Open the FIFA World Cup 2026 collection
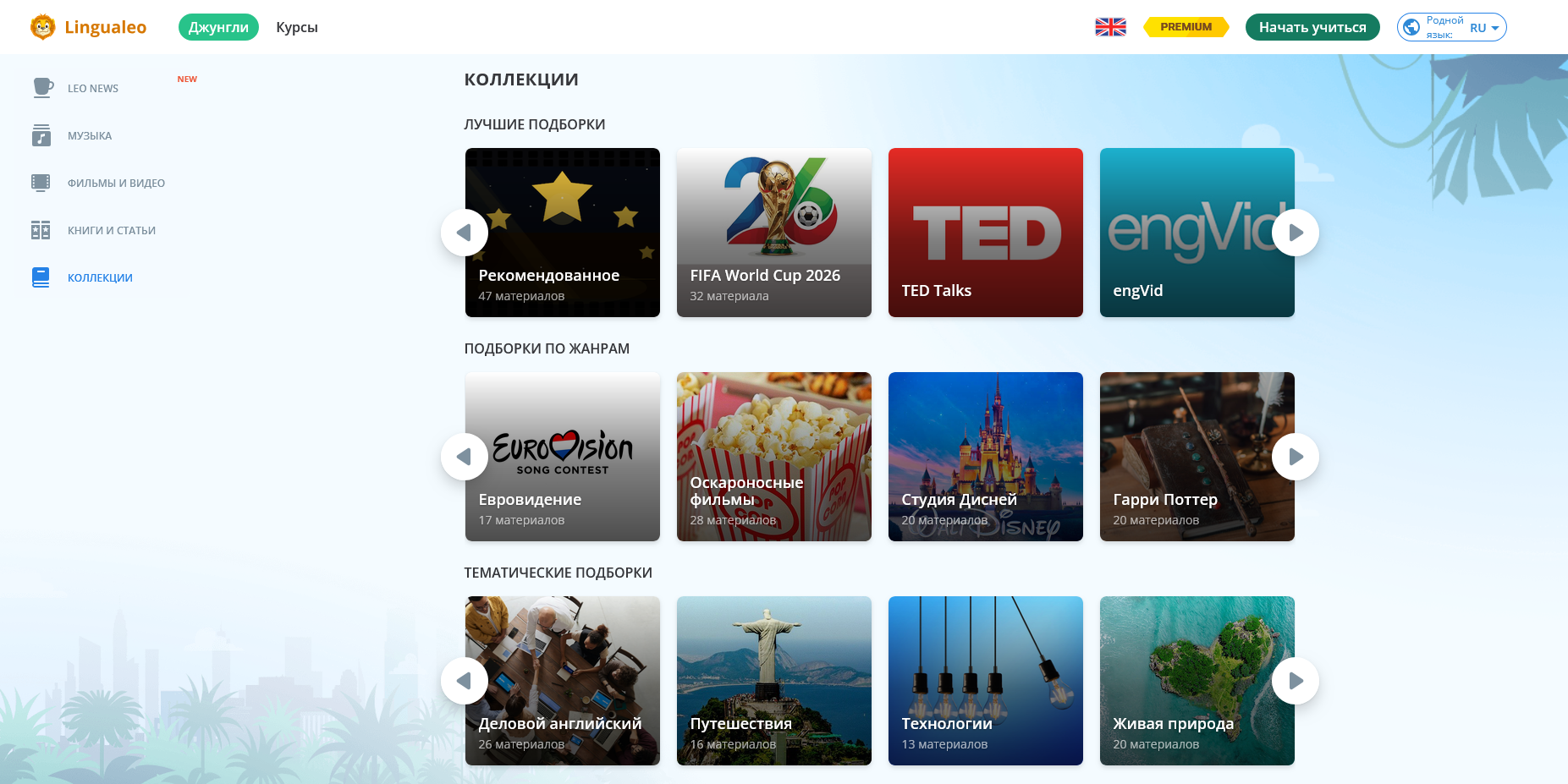 point(774,233)
